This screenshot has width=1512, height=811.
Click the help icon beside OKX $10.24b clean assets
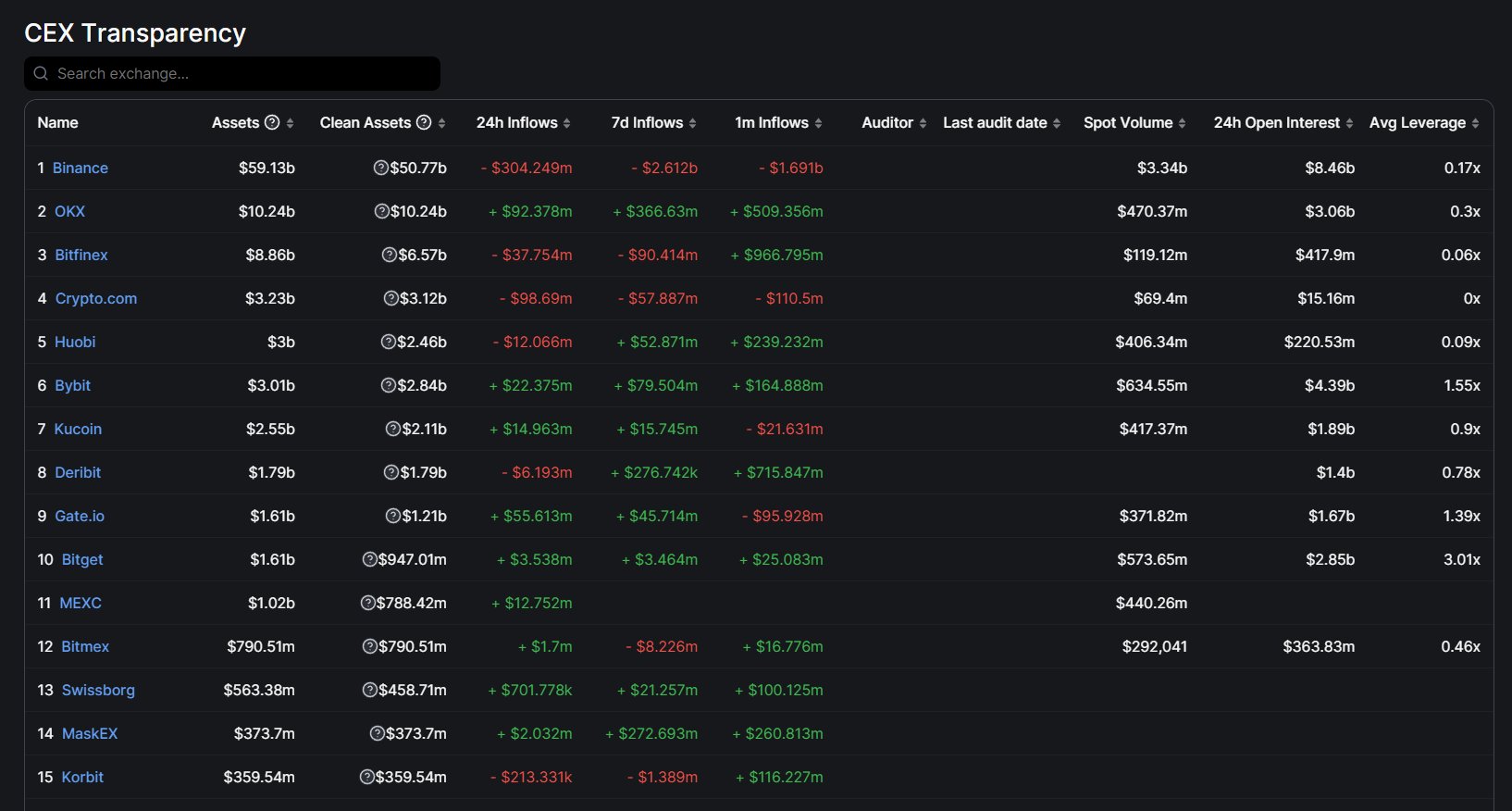[381, 211]
